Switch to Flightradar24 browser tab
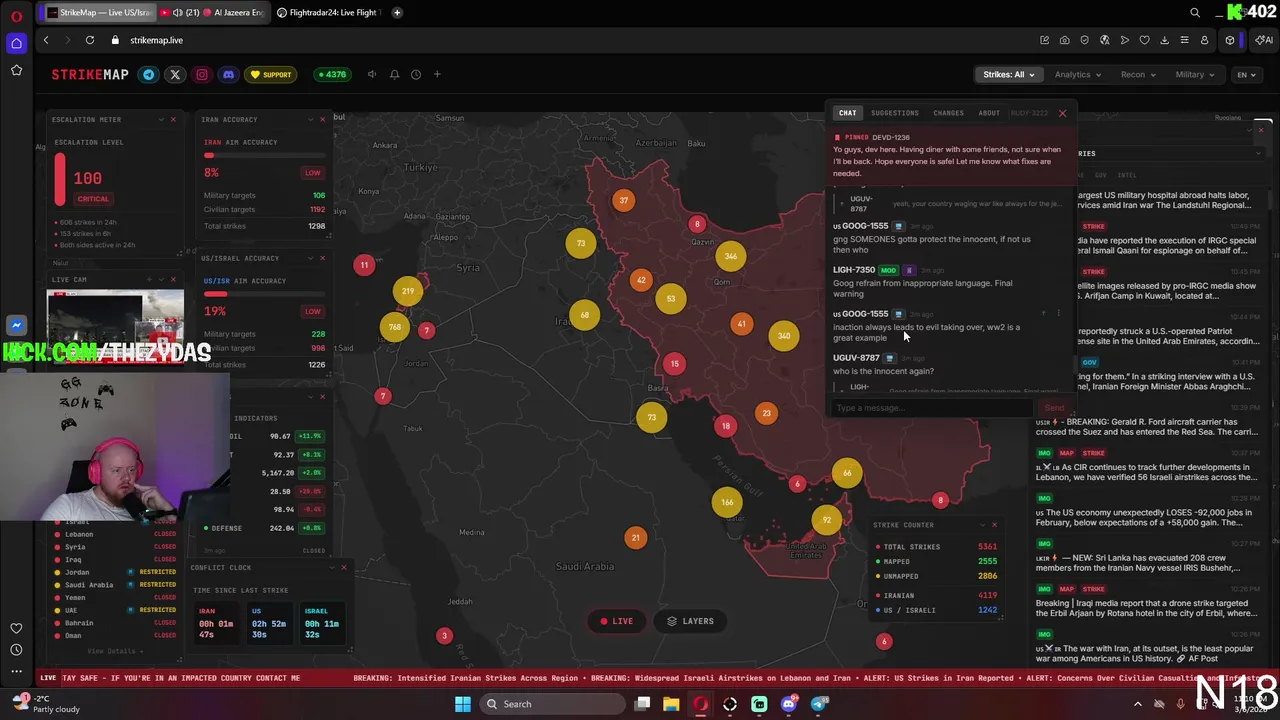 pos(328,12)
